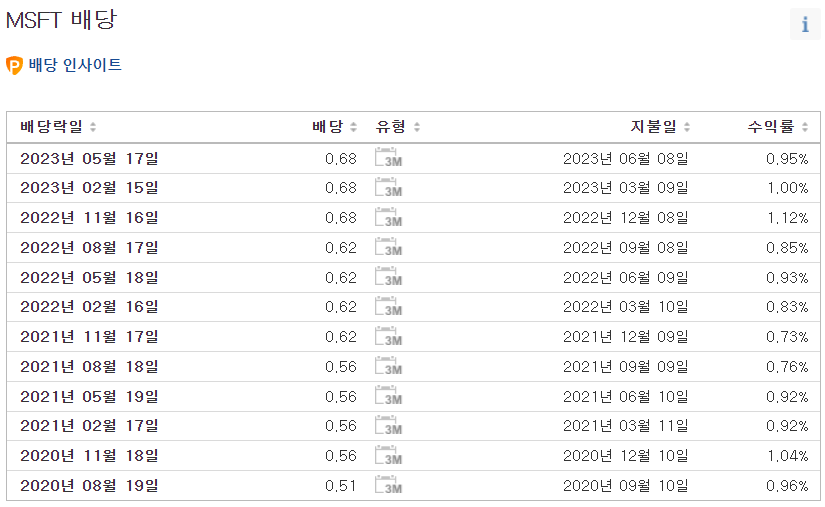Screen dimensions: 825x507
Task: Click 3M icon in 2021년 11월 17일 row
Action: (388, 337)
